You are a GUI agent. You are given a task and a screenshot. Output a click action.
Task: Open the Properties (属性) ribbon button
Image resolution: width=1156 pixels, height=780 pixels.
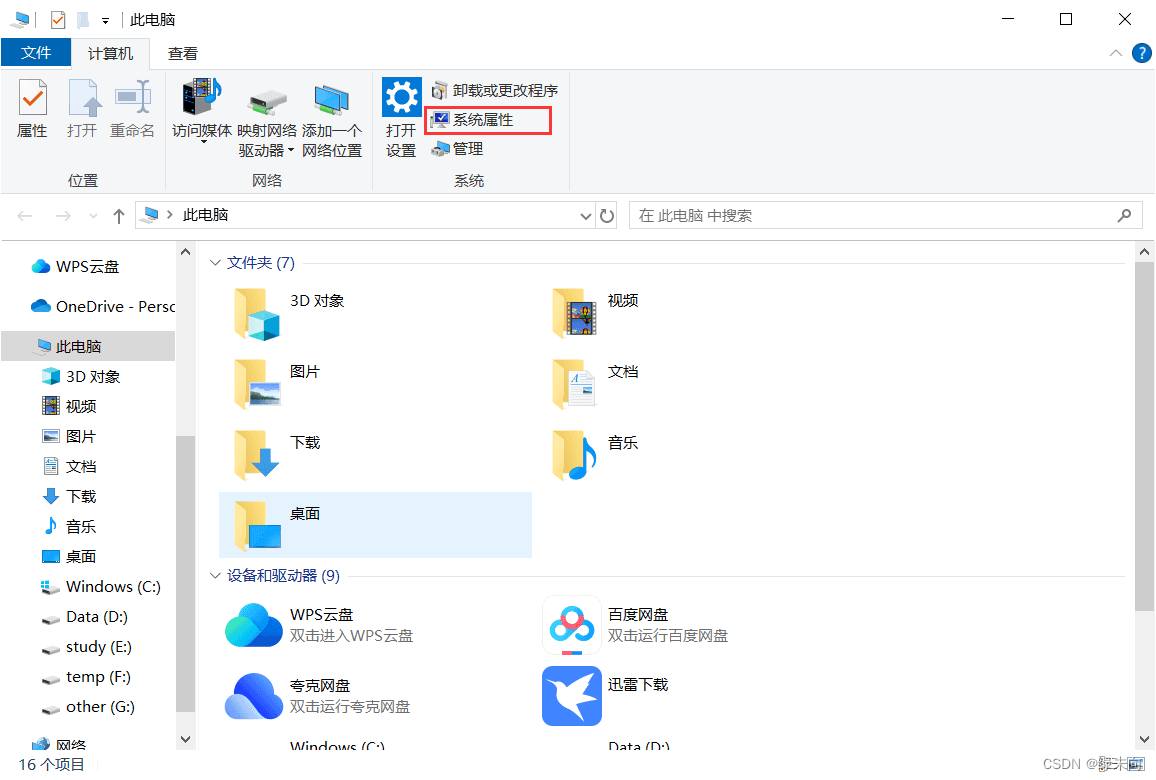32,108
